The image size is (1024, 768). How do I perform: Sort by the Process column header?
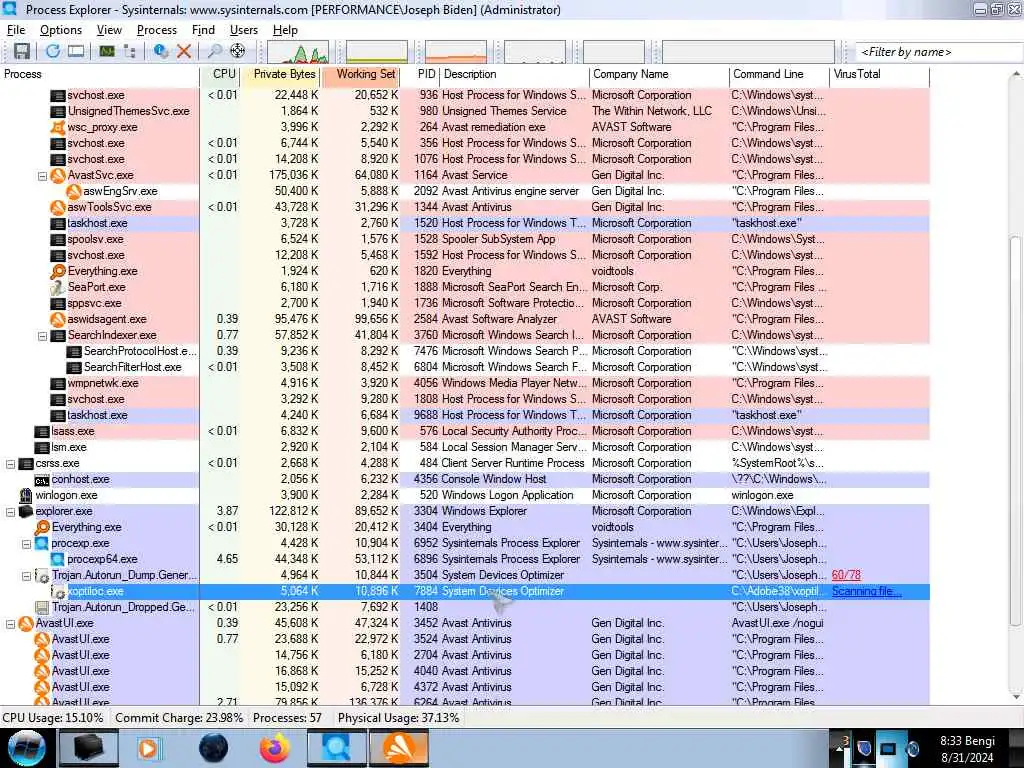100,74
